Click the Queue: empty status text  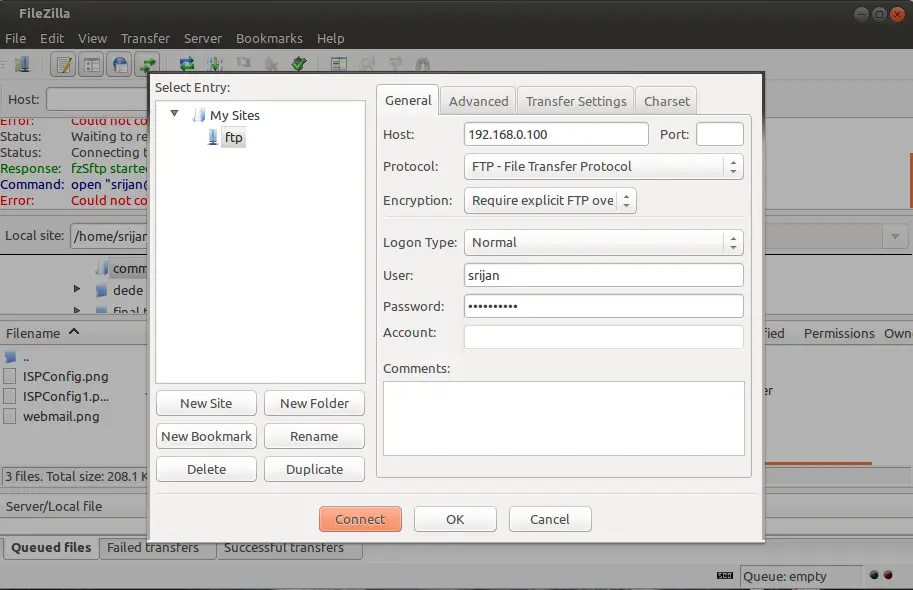pos(784,577)
